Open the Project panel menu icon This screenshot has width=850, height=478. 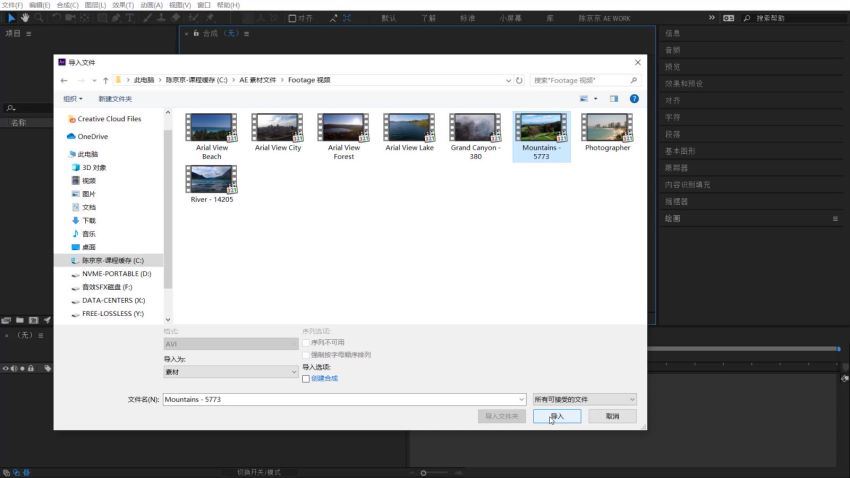pyautogui.click(x=29, y=34)
